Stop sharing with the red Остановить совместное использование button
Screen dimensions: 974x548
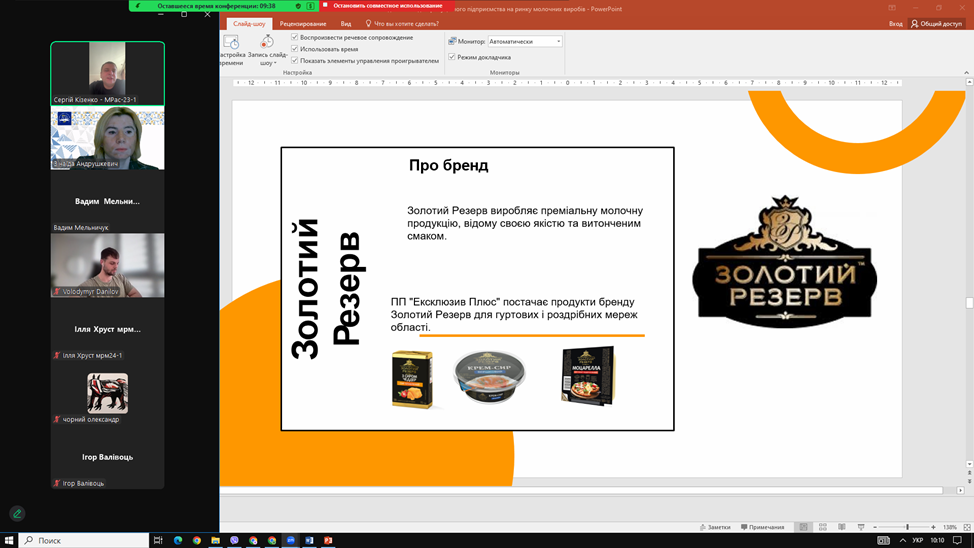pyautogui.click(x=386, y=6)
